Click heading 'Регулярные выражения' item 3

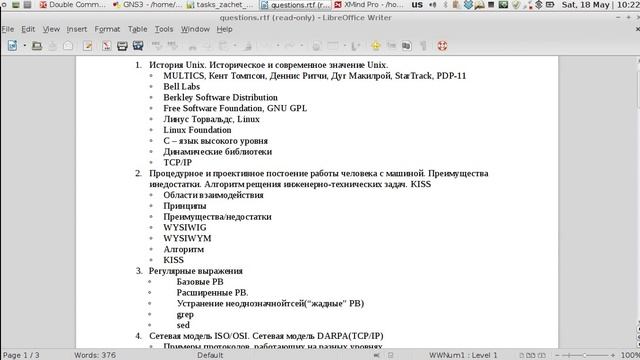point(196,271)
